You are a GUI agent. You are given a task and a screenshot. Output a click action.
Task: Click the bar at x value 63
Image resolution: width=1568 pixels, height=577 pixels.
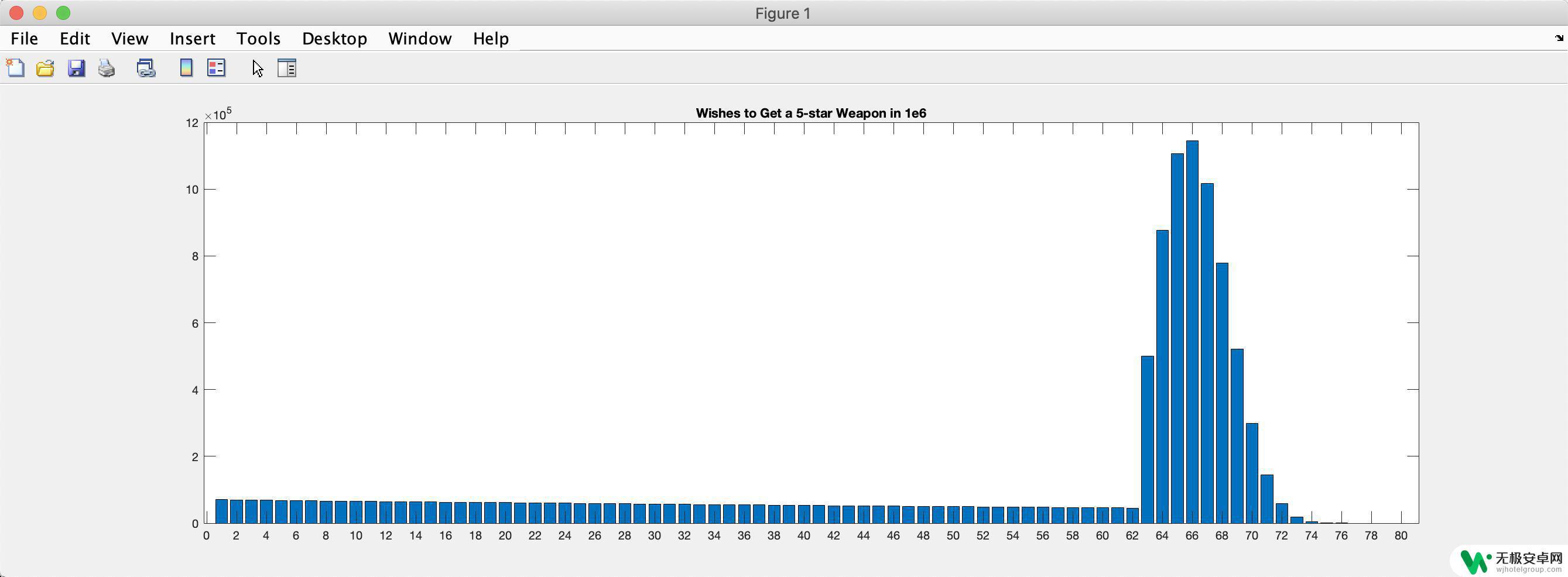pyautogui.click(x=1148, y=439)
